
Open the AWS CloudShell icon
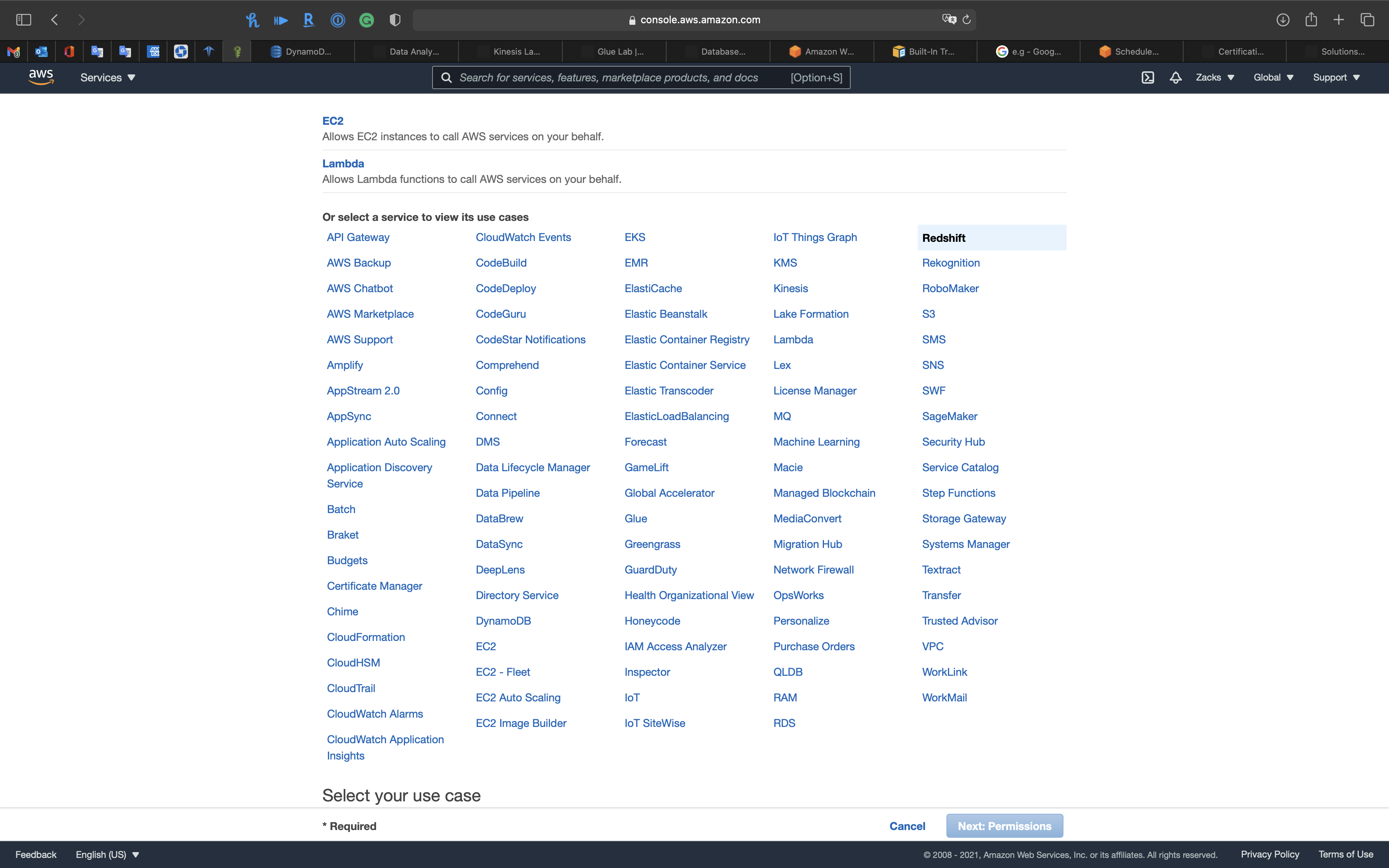1148,77
